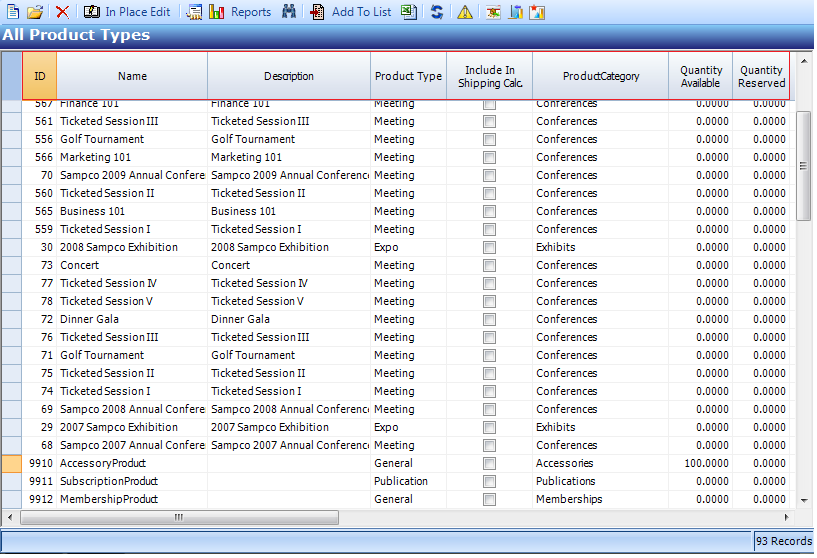Click the grid select-all corner cell
The image size is (817, 558).
pyautogui.click(x=11, y=76)
